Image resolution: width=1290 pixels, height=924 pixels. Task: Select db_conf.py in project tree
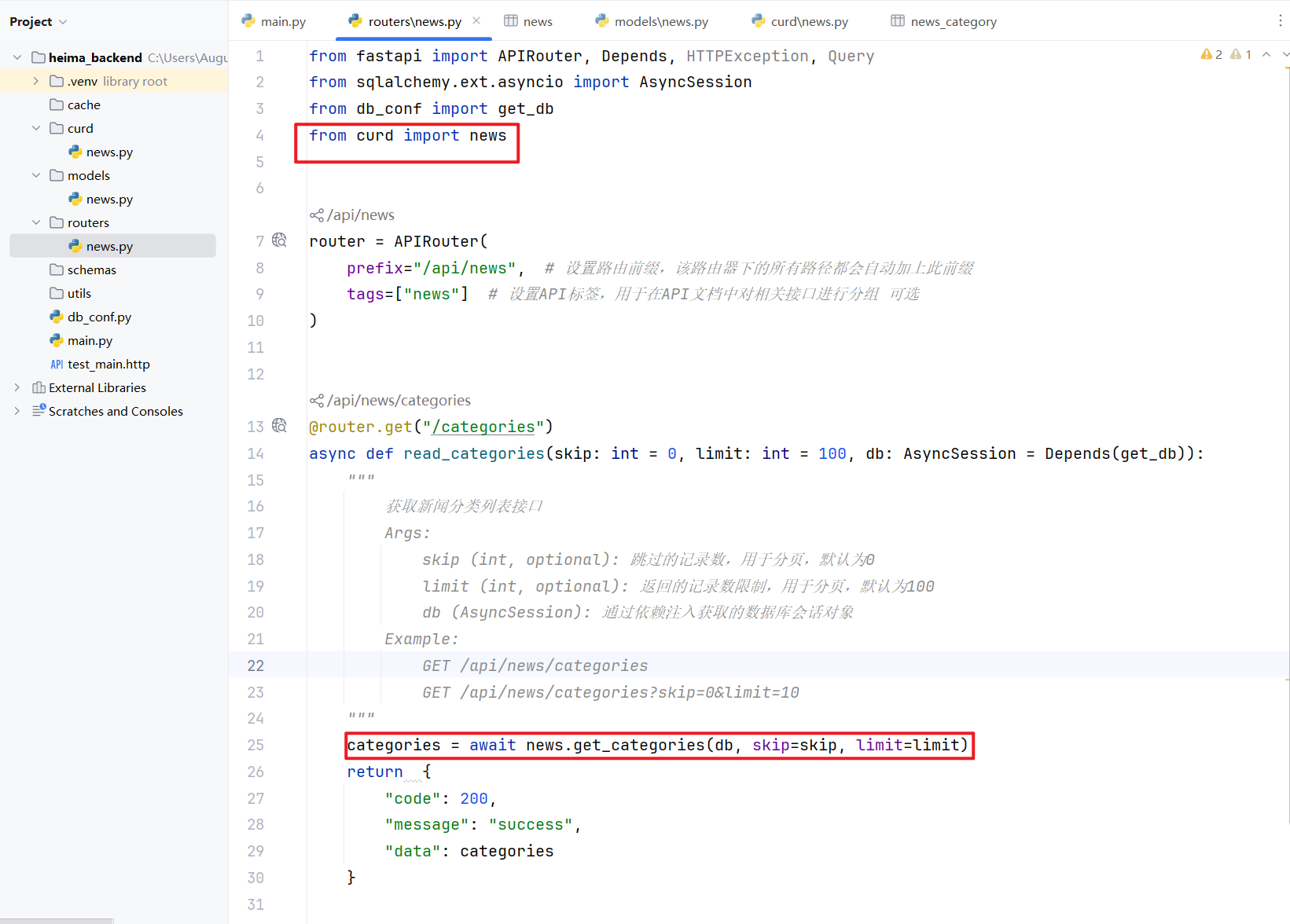click(99, 317)
